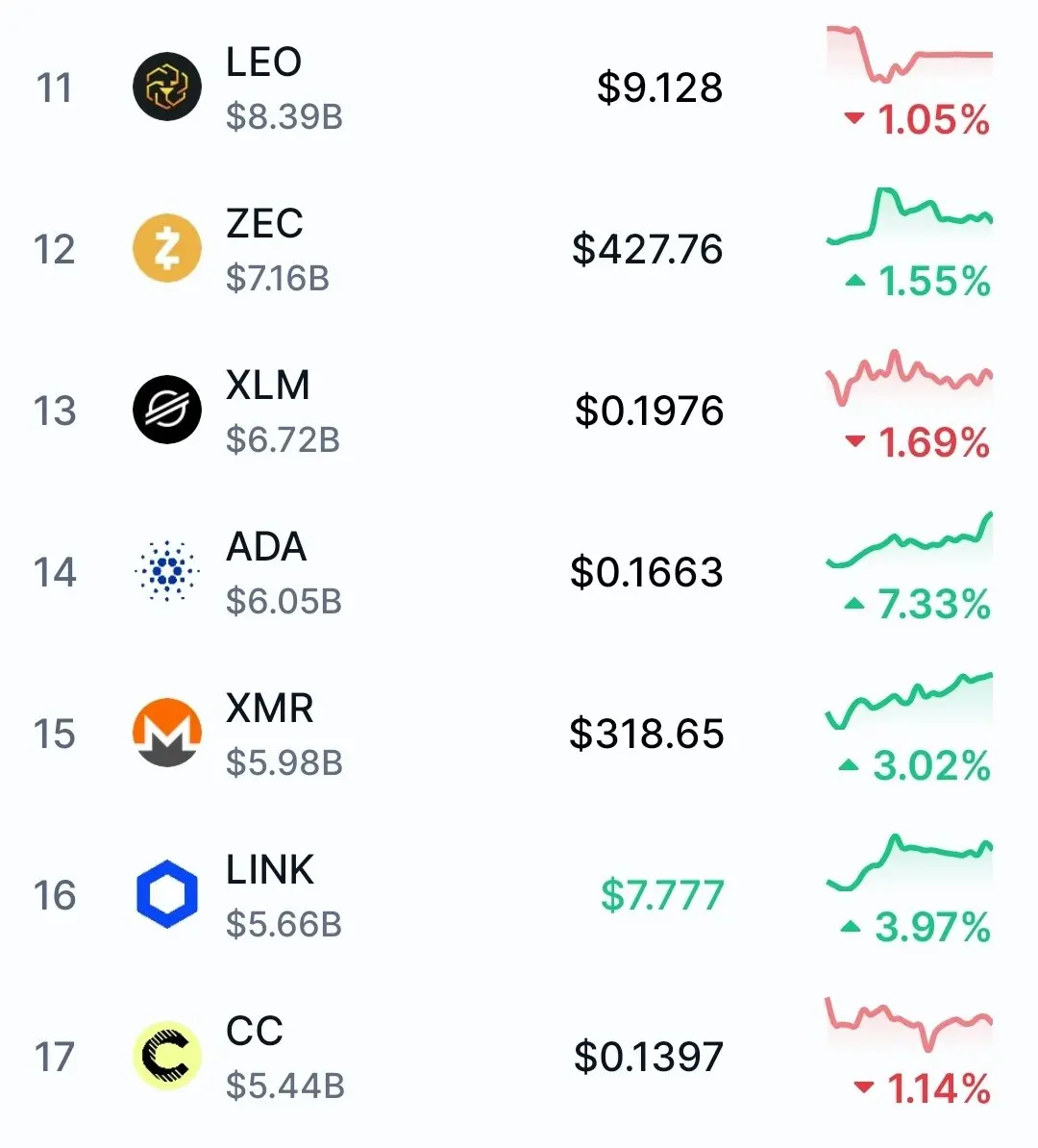
Task: Select the Stellar XLM logo icon
Action: click(x=167, y=410)
